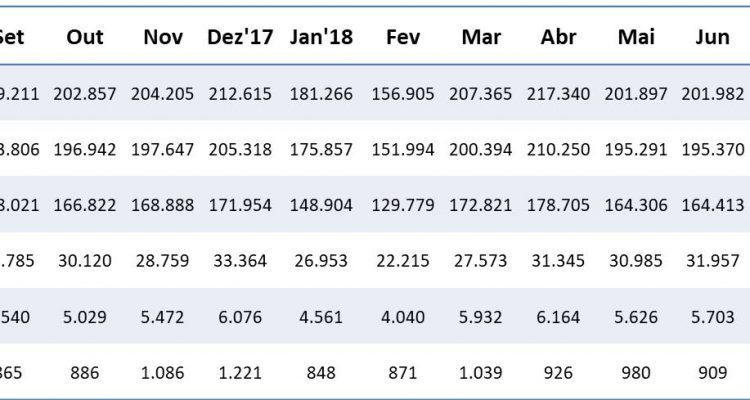Click the cell with value 30.985
Screen dimensions: 750x400
point(635,261)
